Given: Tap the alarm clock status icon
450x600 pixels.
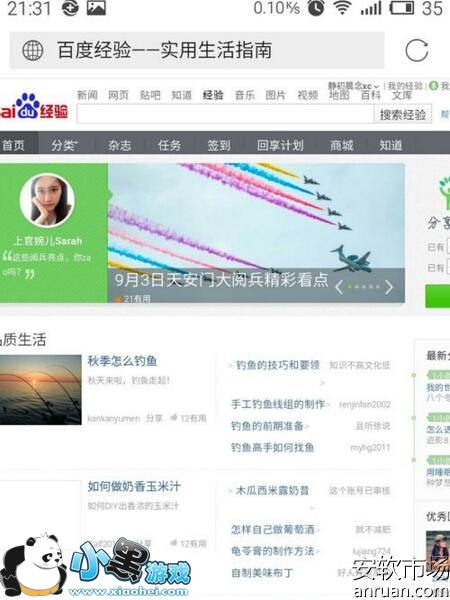Looking at the screenshot, I should coord(316,8).
